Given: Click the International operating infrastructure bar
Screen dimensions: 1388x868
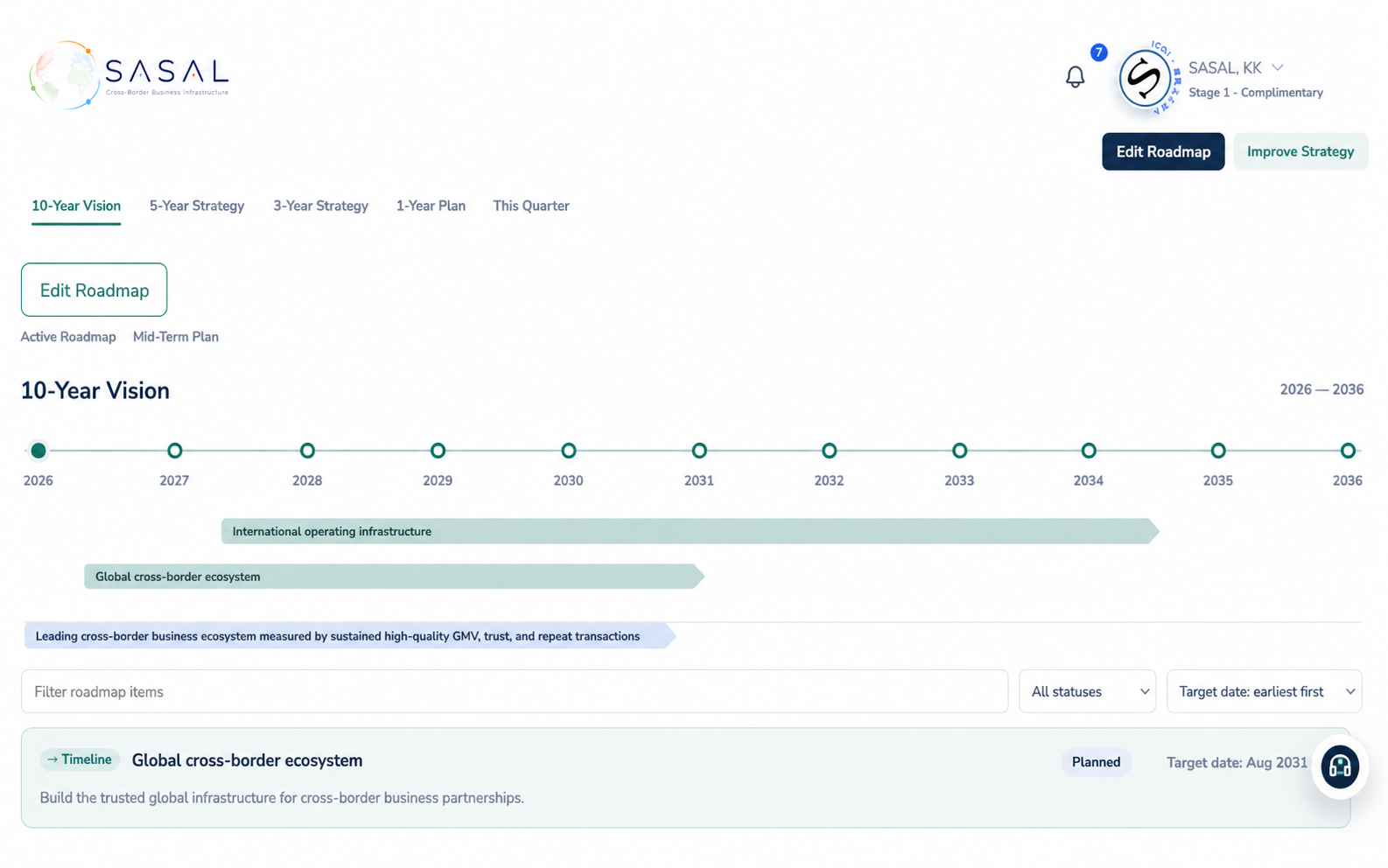Looking at the screenshot, I should point(690,531).
